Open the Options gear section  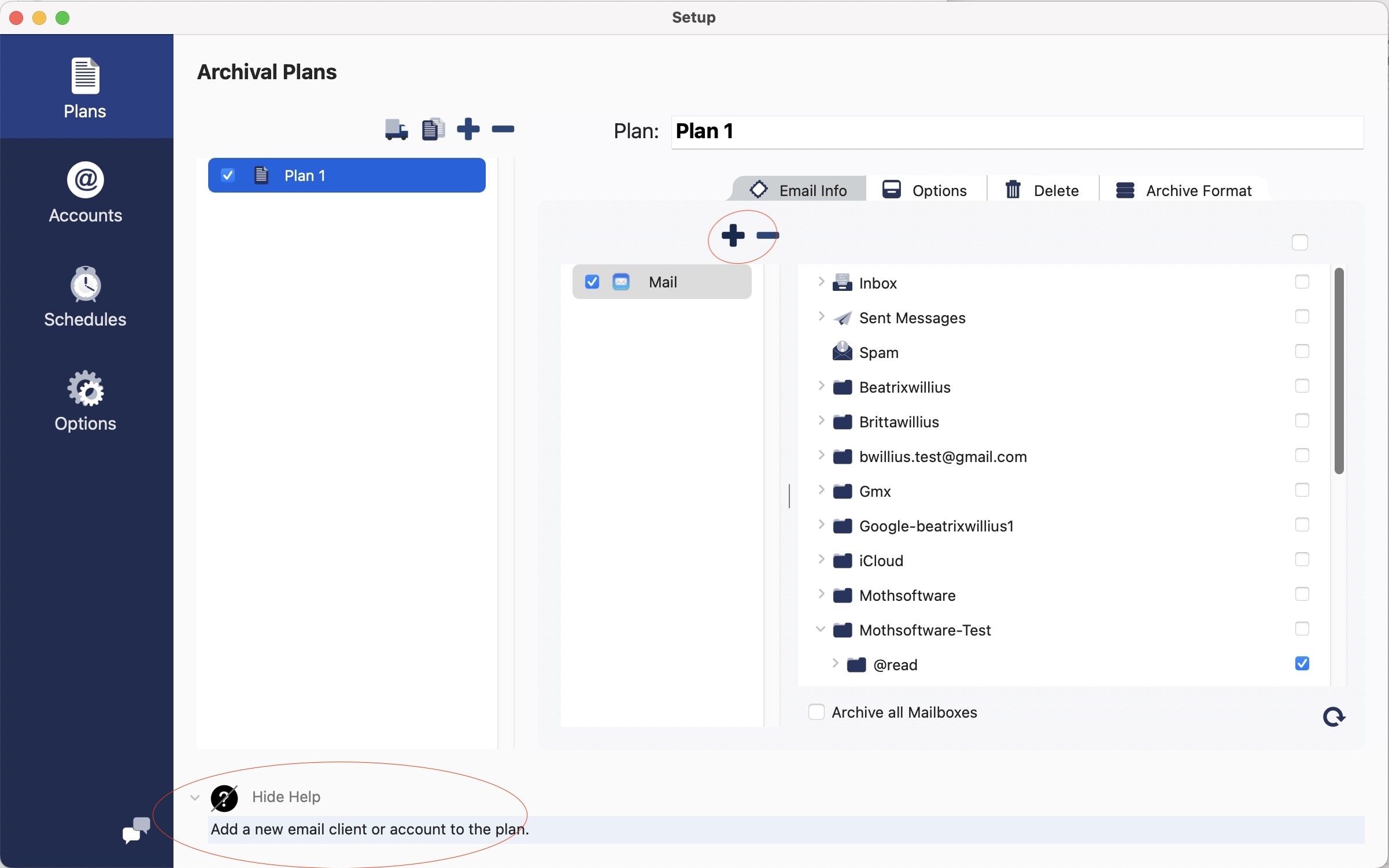click(86, 401)
